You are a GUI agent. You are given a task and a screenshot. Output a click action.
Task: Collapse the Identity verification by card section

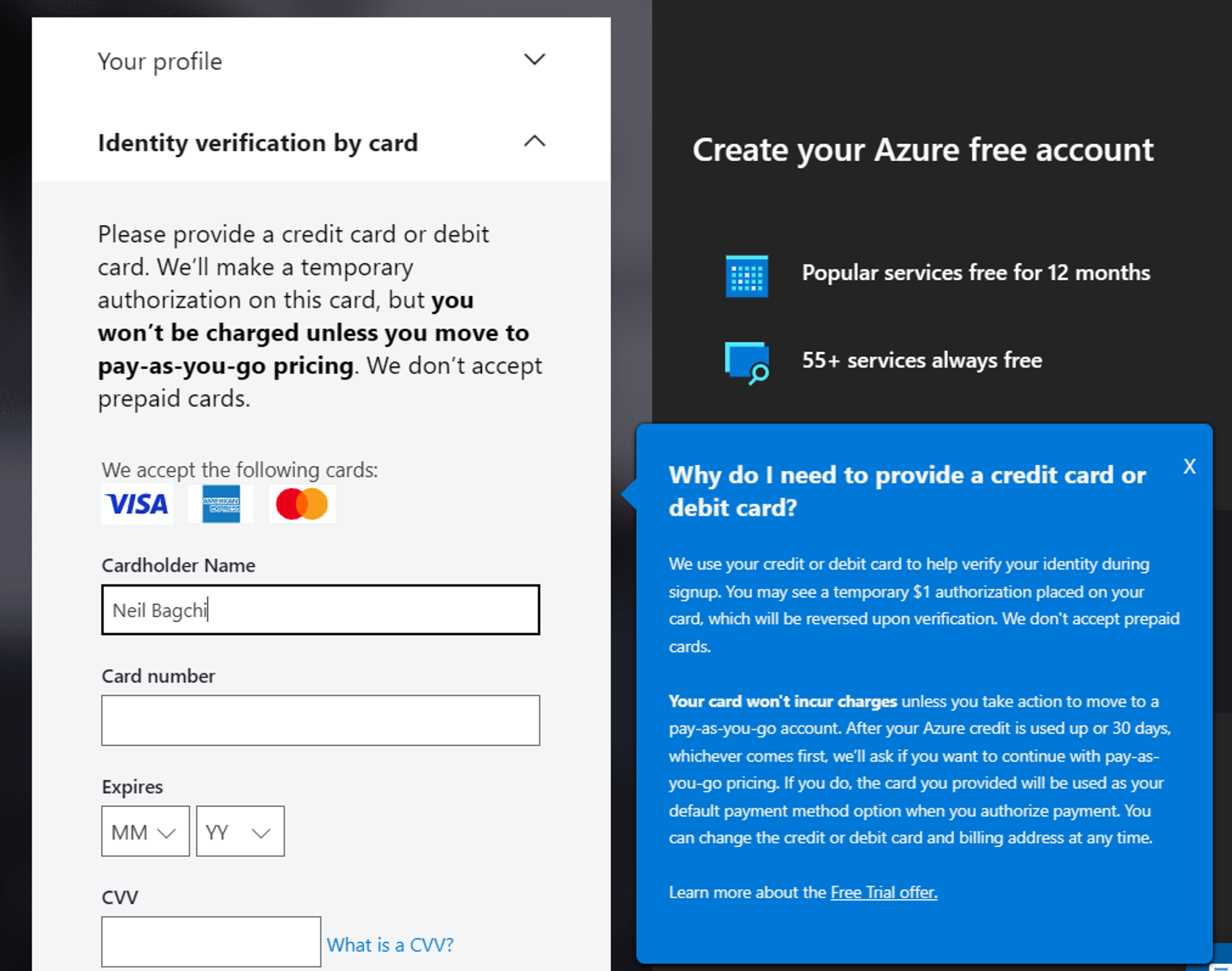tap(320, 142)
